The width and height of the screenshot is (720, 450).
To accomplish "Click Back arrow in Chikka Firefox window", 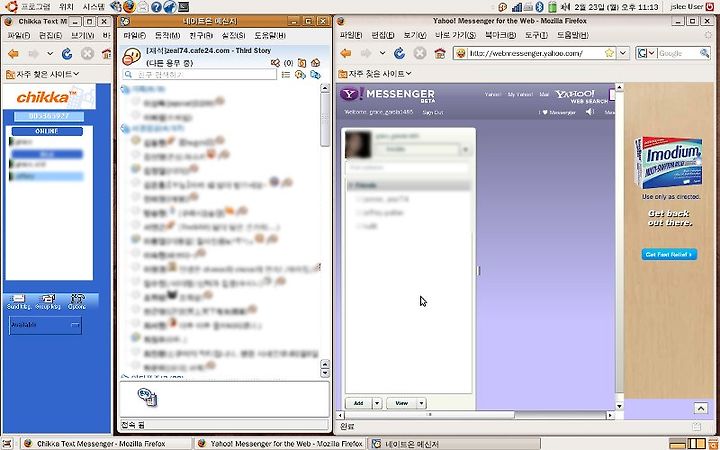I will coord(13,54).
